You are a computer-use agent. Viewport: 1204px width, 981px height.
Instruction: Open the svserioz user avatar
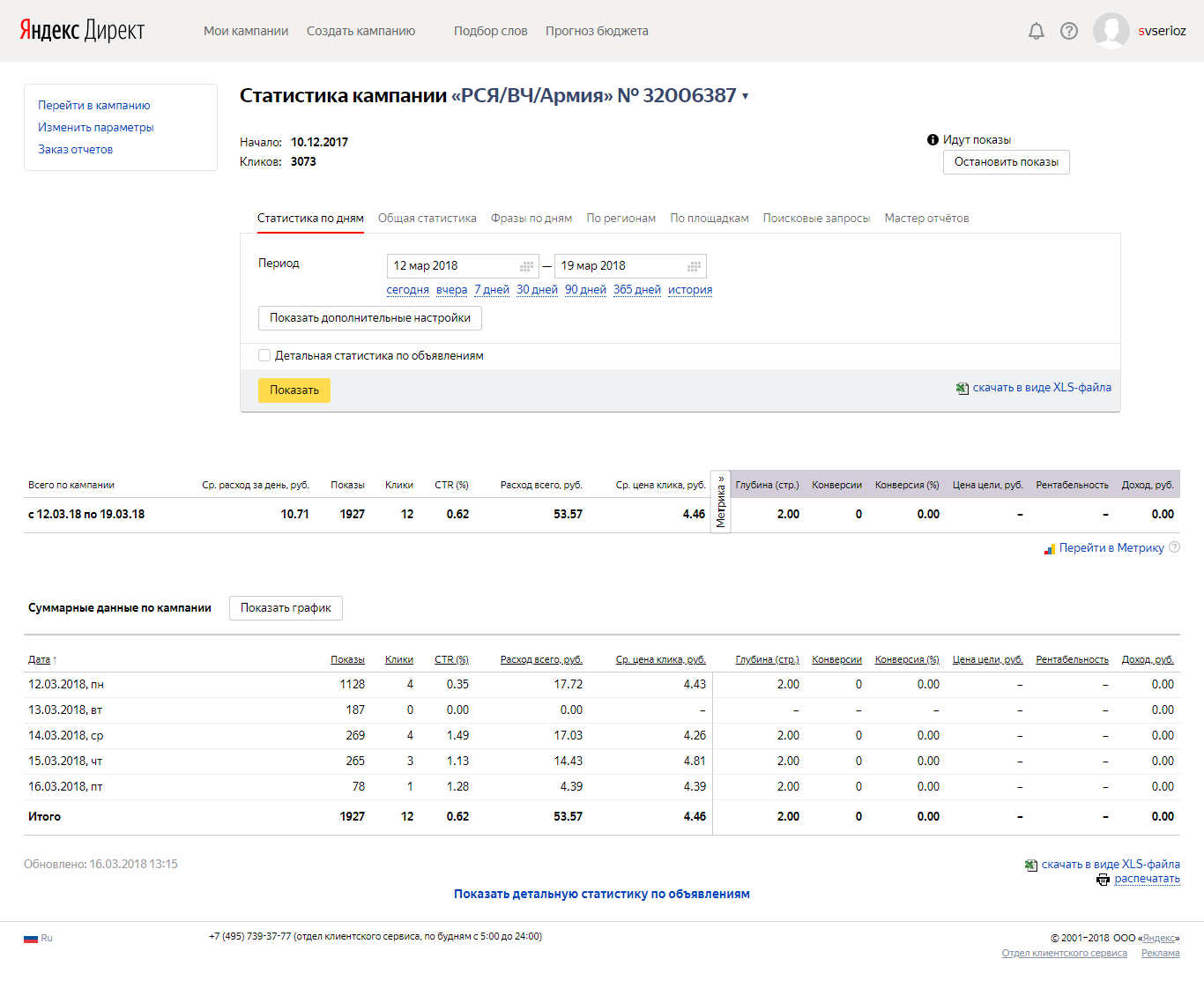tap(1111, 31)
